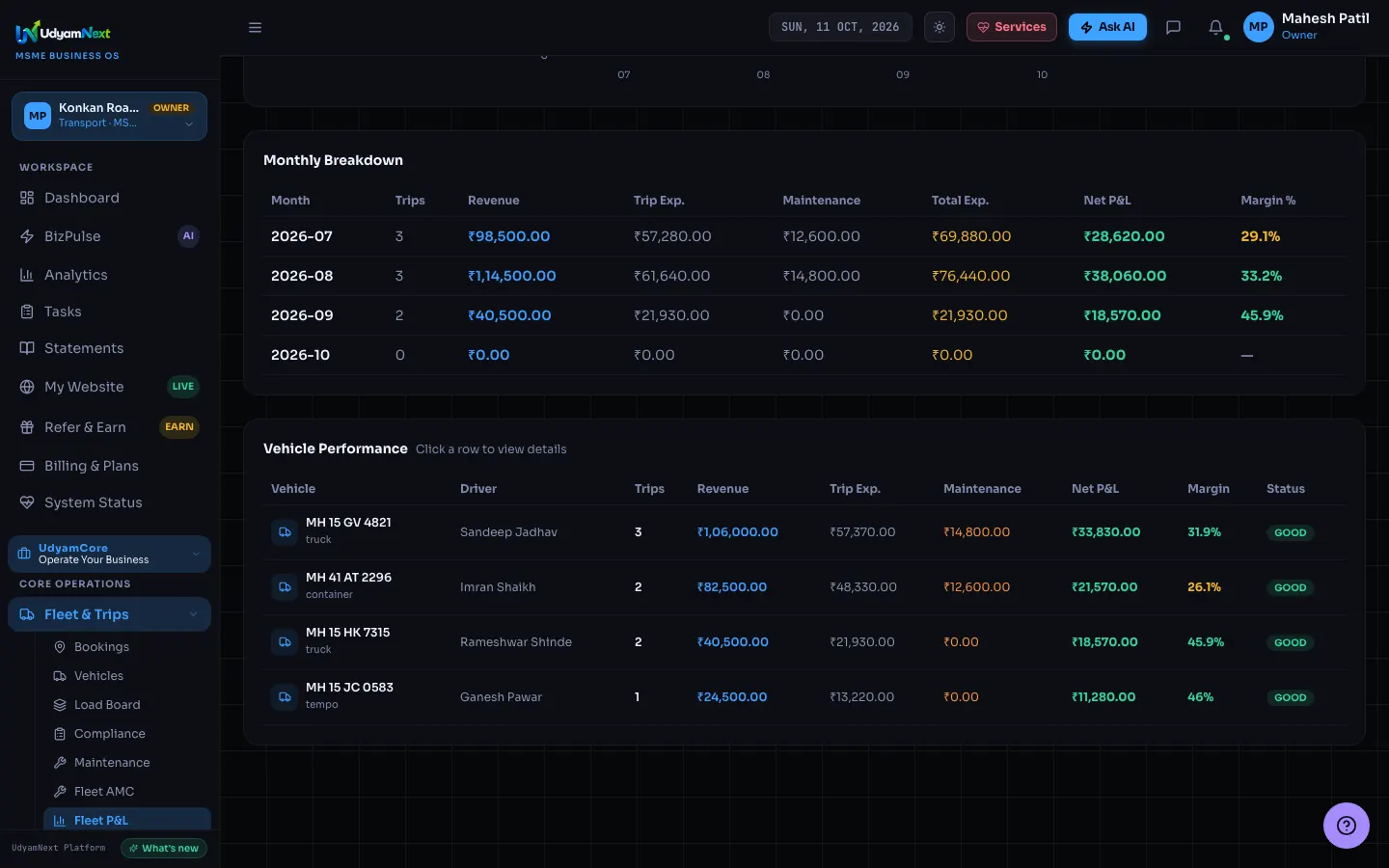This screenshot has height=868, width=1389.
Task: Click the Statements book icon
Action: (27, 348)
